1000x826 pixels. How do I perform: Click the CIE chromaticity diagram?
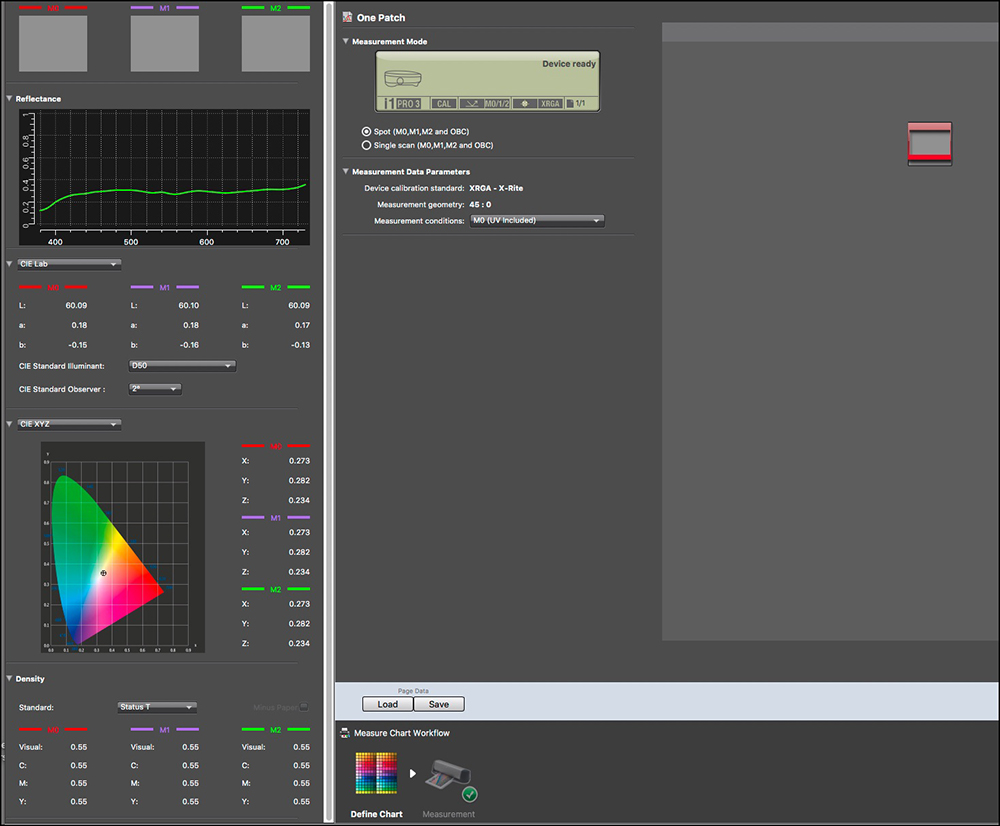(x=123, y=547)
